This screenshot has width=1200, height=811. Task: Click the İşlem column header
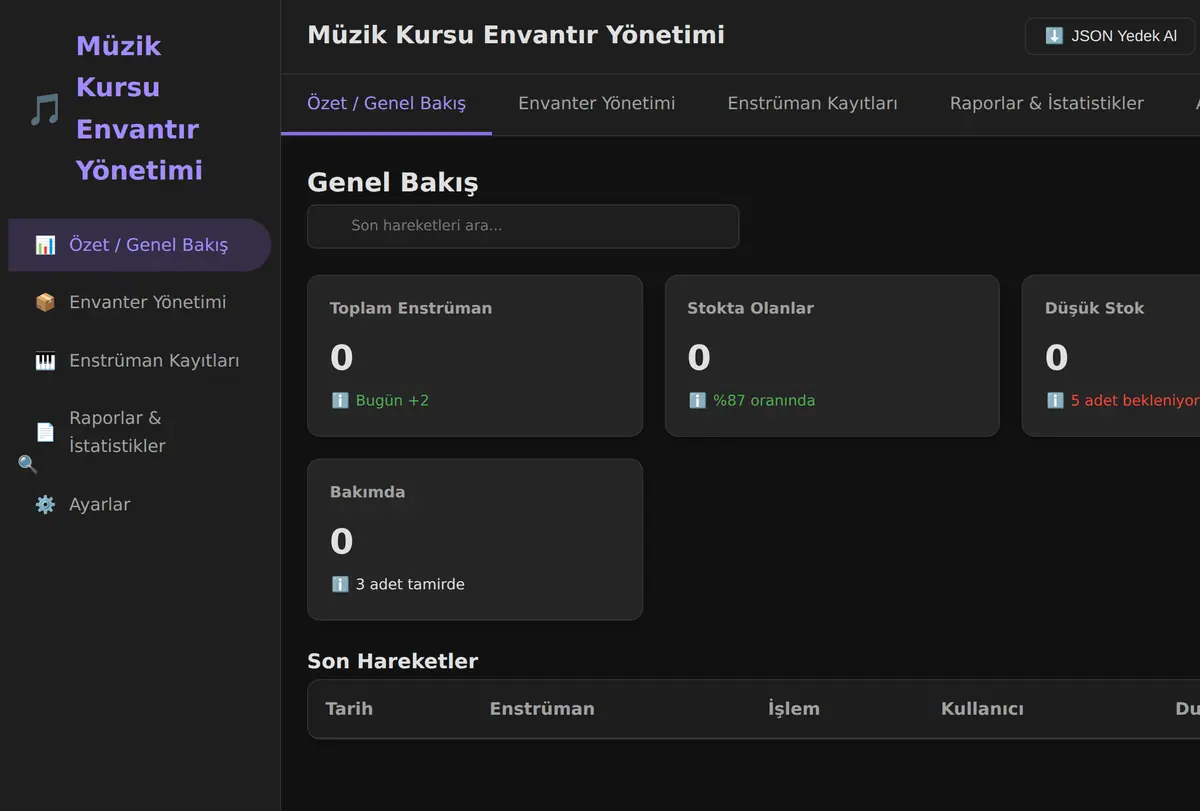point(794,709)
